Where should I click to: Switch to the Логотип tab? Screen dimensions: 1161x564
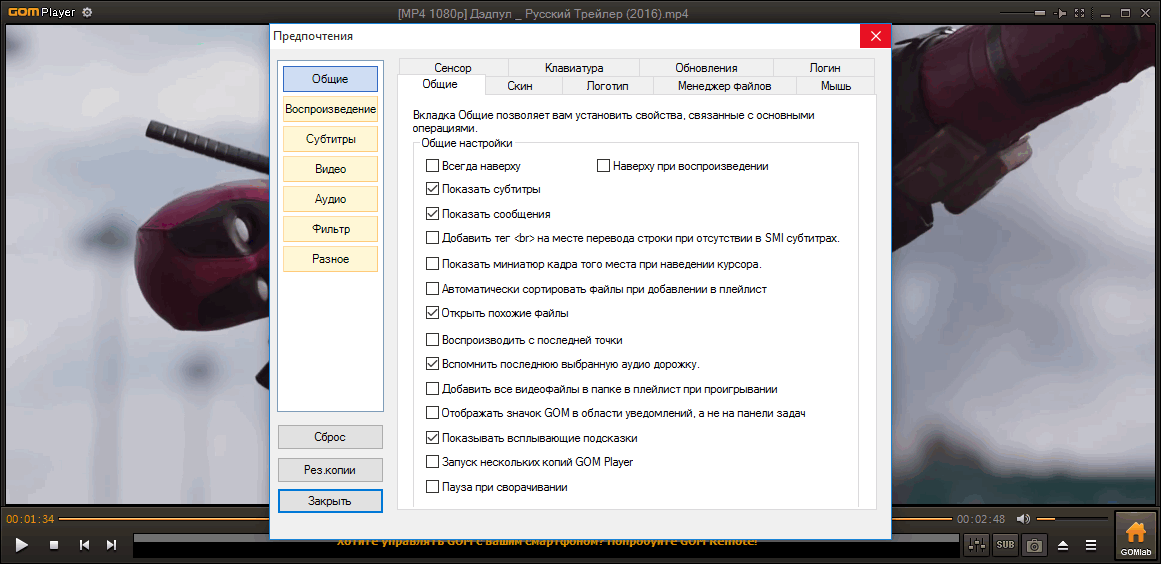(x=608, y=86)
